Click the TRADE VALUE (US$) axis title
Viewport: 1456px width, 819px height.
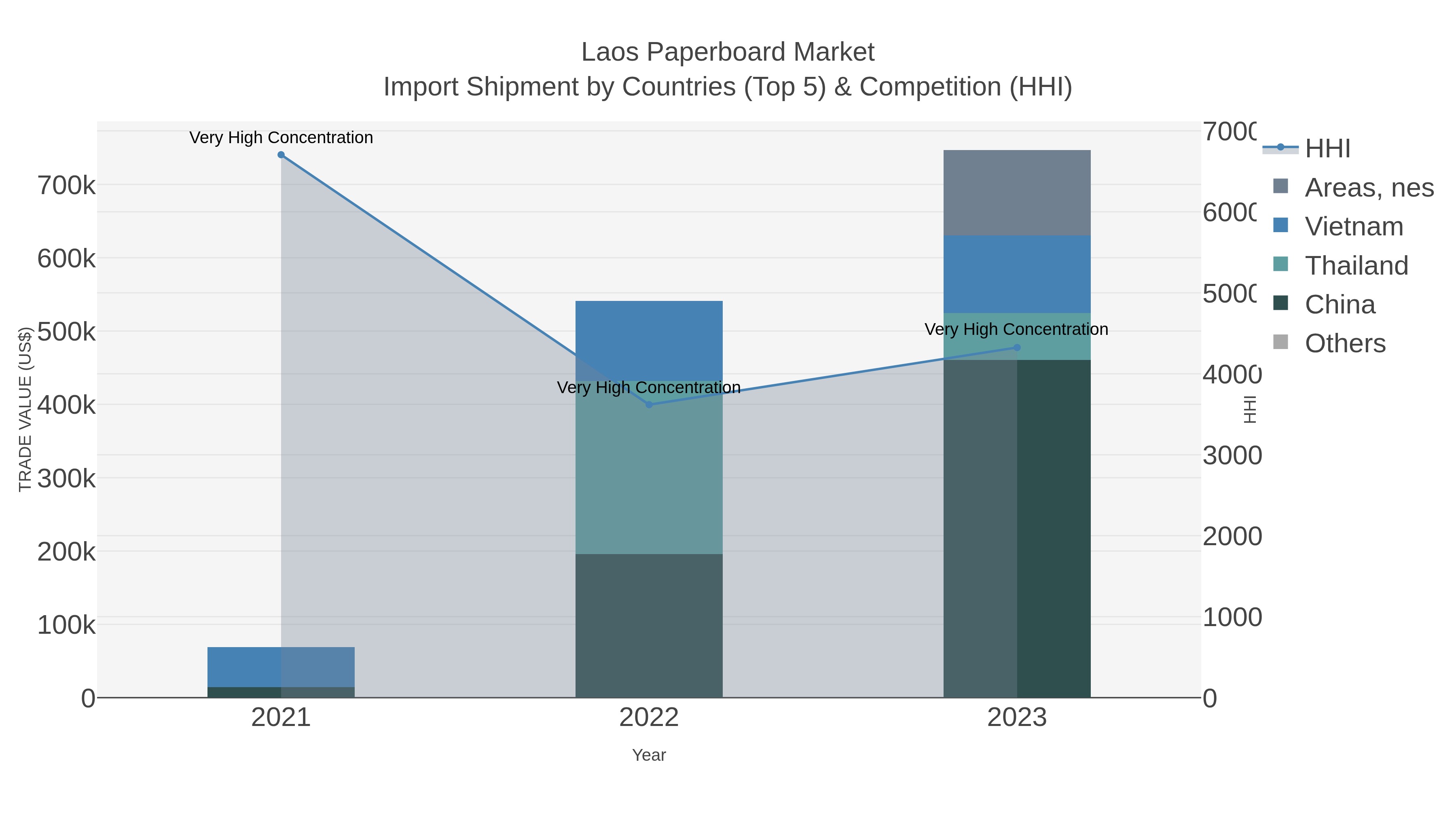25,409
